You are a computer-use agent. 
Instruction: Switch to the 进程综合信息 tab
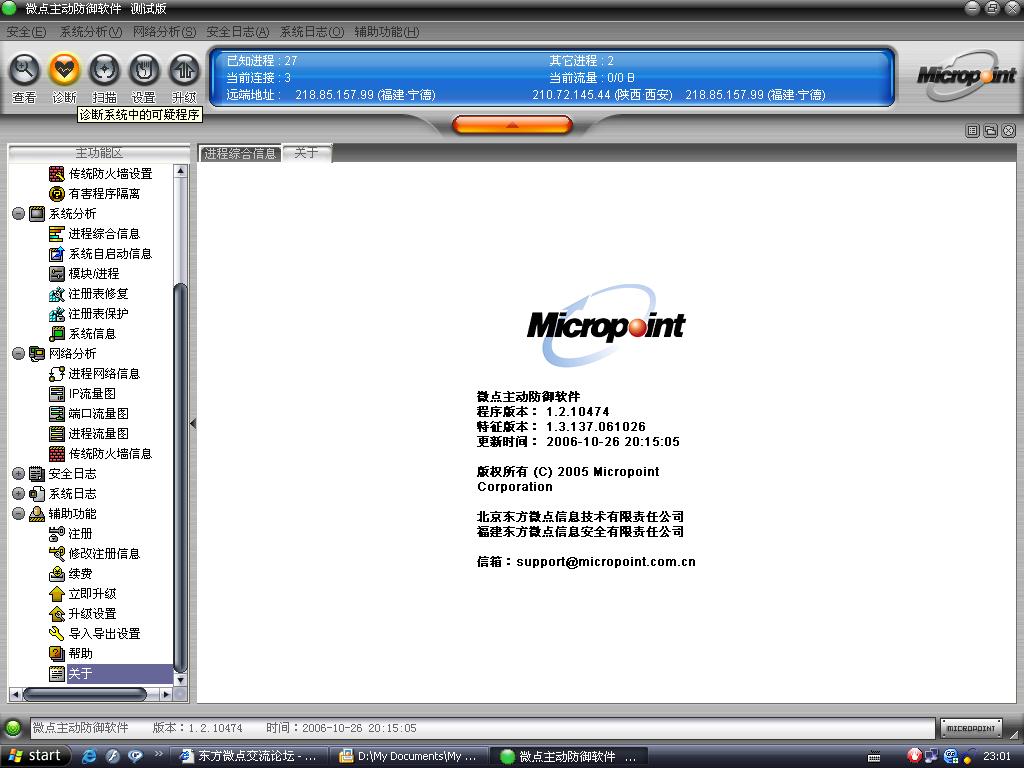pos(240,153)
